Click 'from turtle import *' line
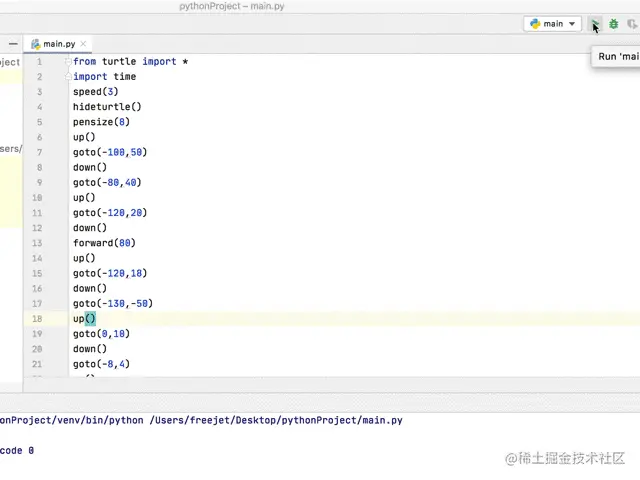This screenshot has width=640, height=480. [130, 62]
